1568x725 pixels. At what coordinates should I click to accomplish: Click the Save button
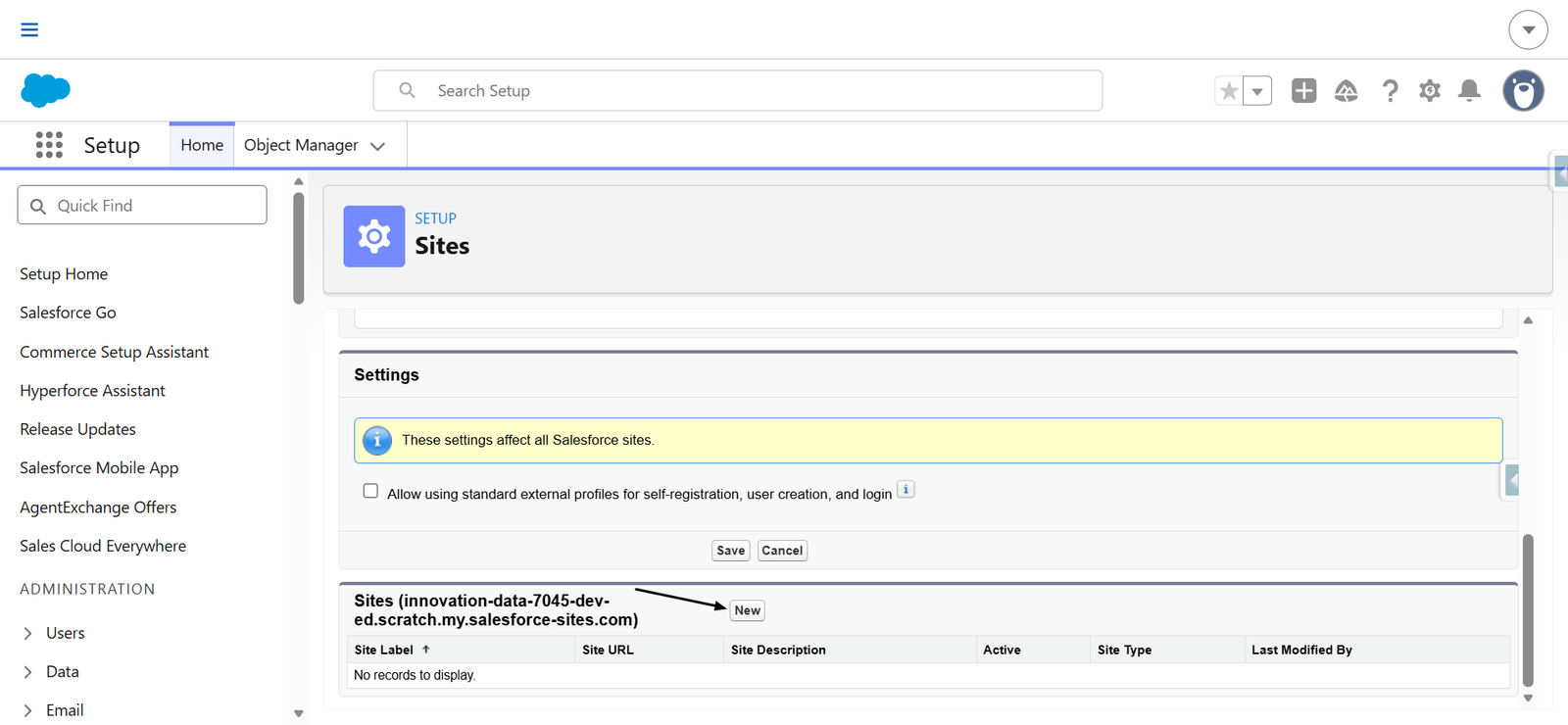point(730,551)
